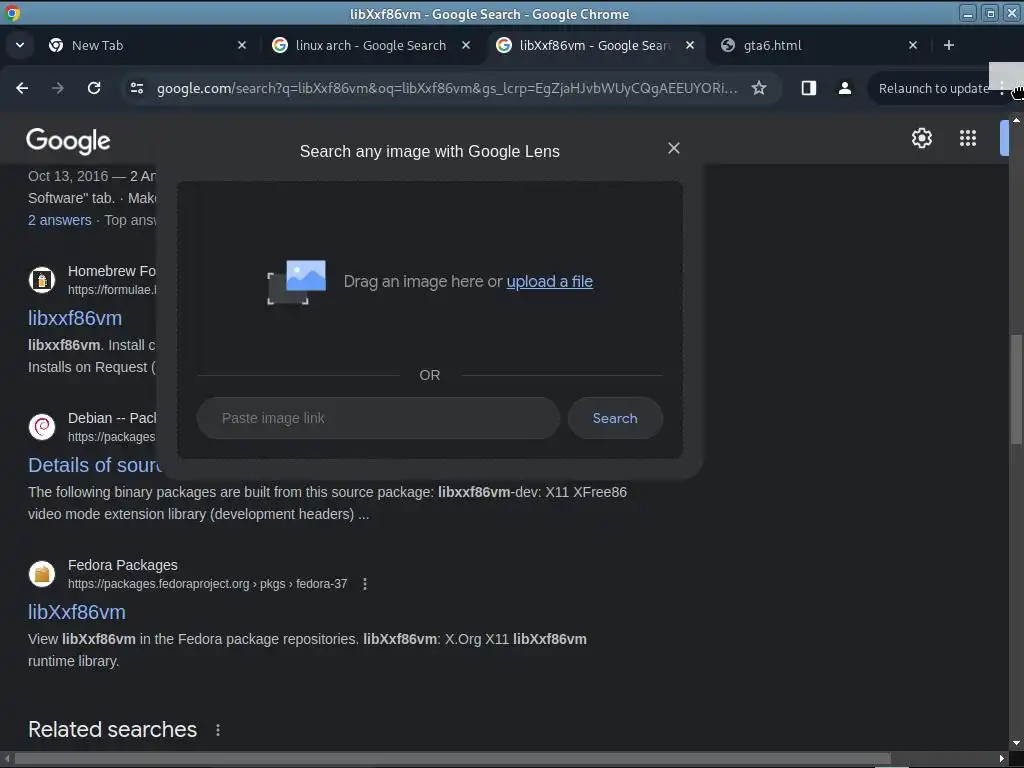Open the 2 answers link
This screenshot has height=768, width=1024.
click(x=59, y=220)
